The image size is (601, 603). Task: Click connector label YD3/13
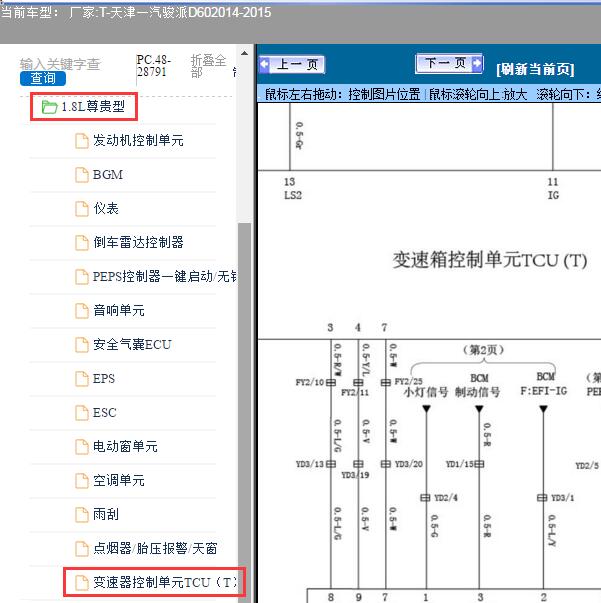(310, 464)
